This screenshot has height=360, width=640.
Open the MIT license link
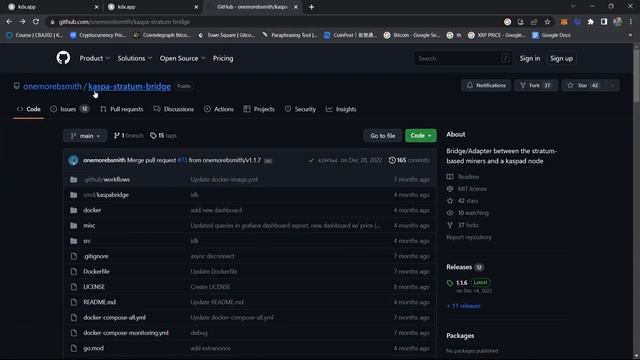(472, 189)
